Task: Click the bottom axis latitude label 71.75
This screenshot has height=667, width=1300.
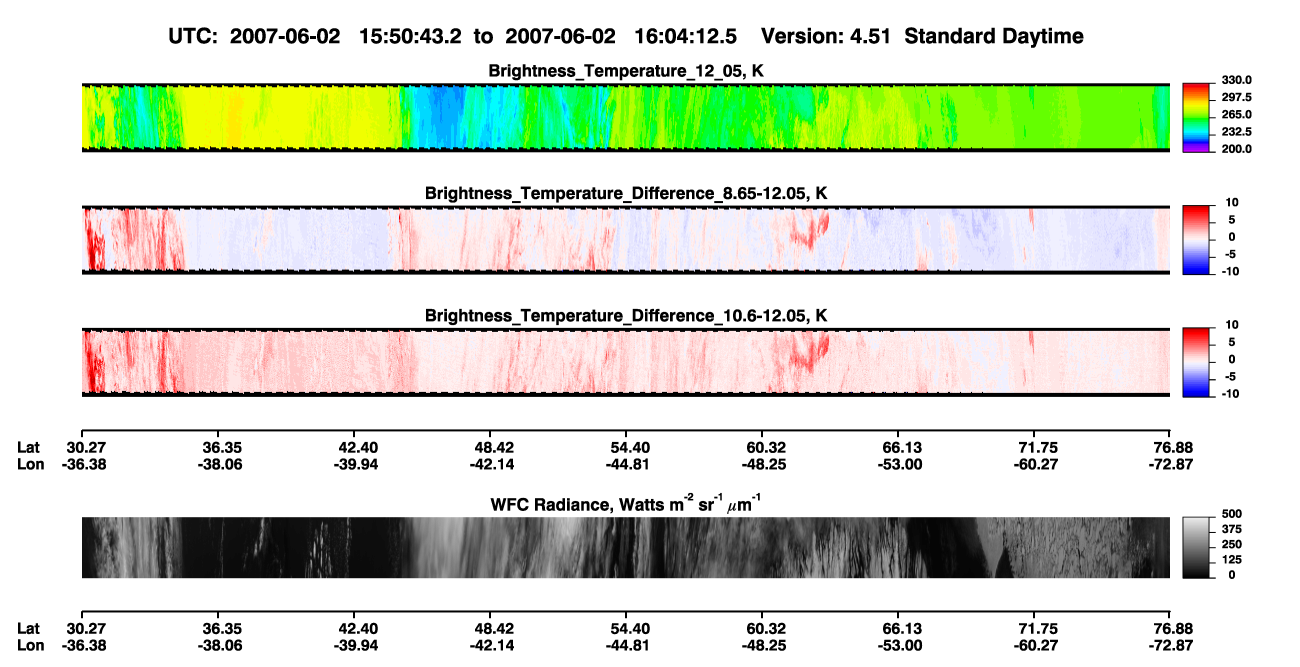Action: 1038,628
